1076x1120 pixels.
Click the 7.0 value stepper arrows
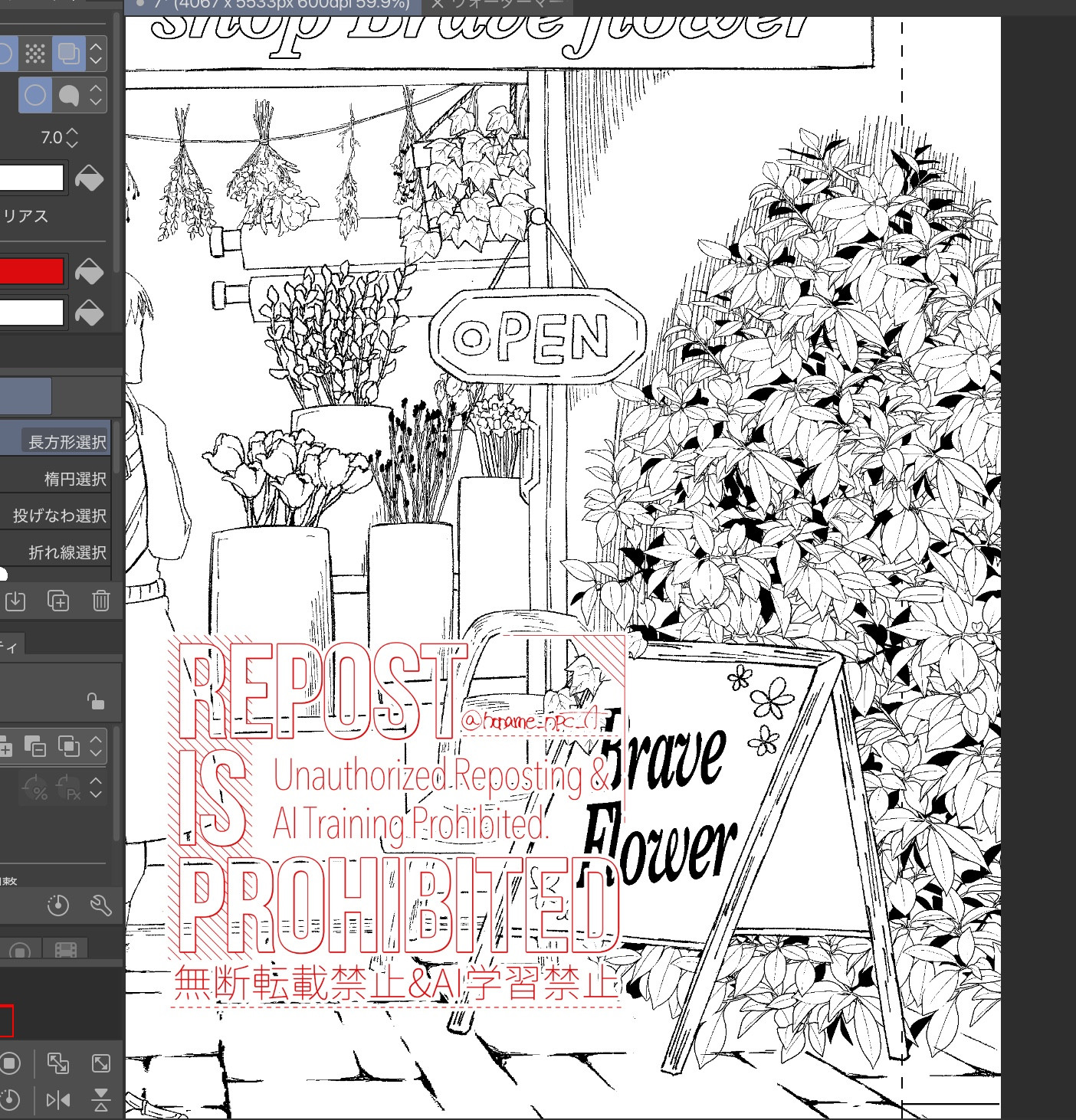point(73,138)
